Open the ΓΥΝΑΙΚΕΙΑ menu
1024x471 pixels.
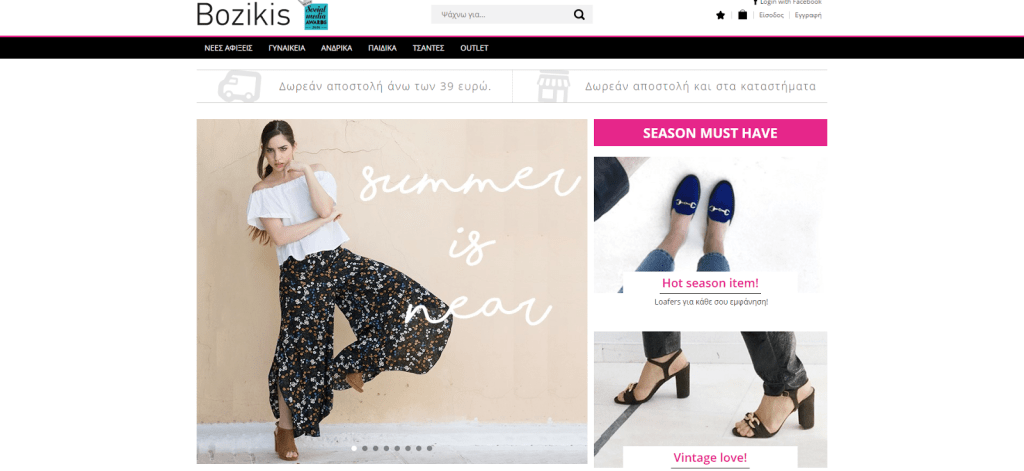coord(286,48)
